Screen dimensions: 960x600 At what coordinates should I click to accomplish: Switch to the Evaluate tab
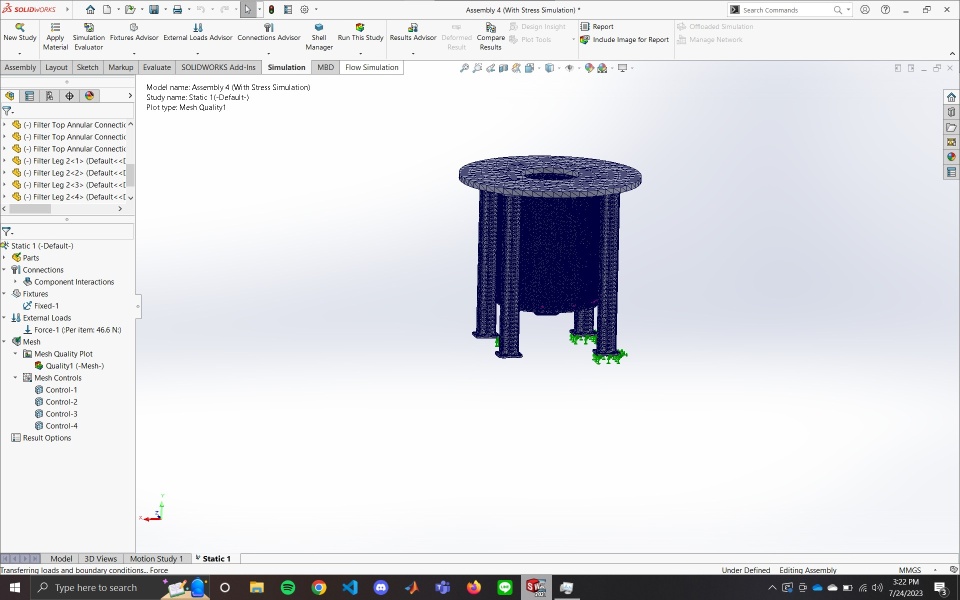pos(157,67)
